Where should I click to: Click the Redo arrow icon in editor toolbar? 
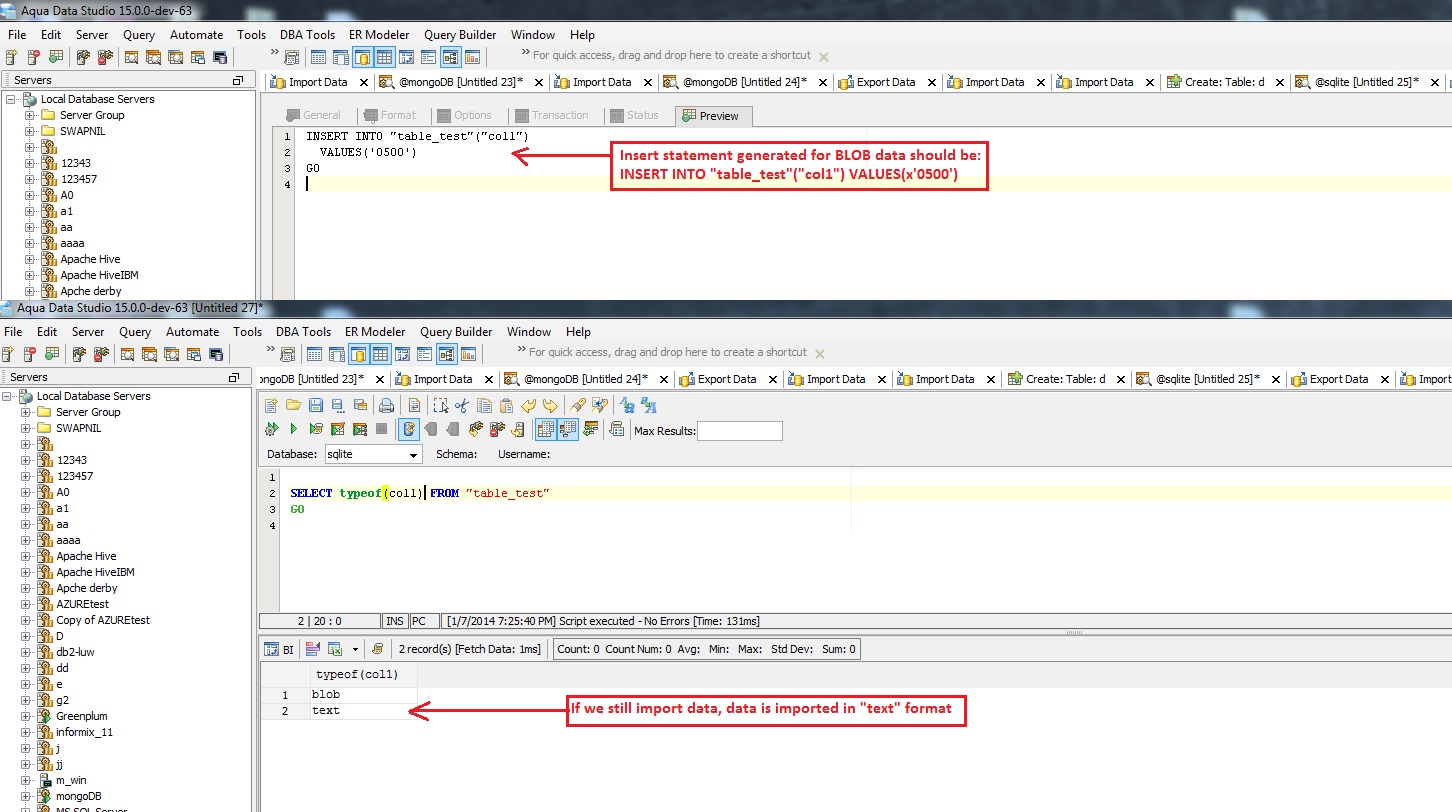550,405
